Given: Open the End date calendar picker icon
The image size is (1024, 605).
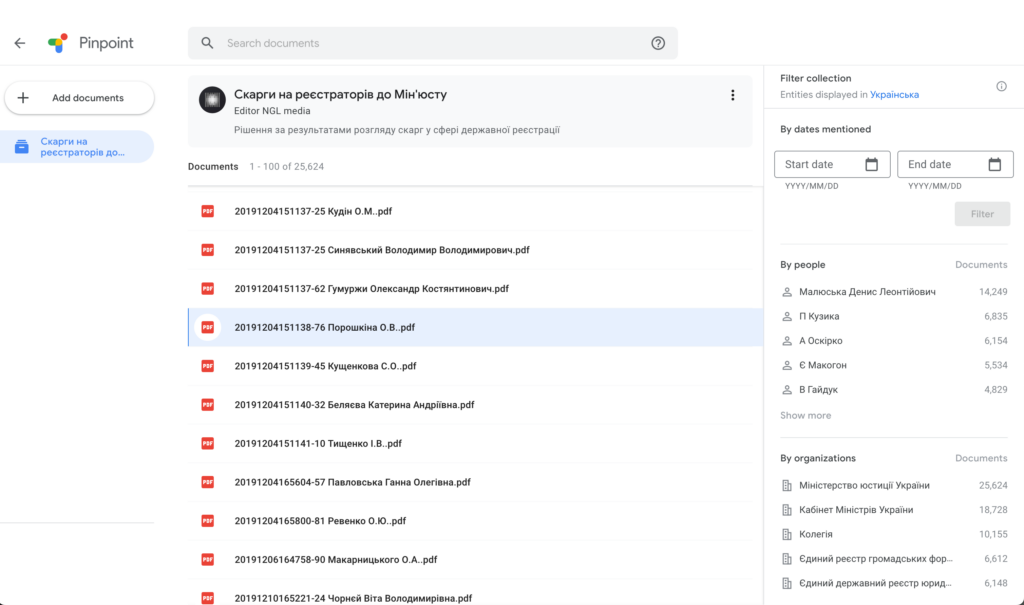Looking at the screenshot, I should (x=994, y=165).
